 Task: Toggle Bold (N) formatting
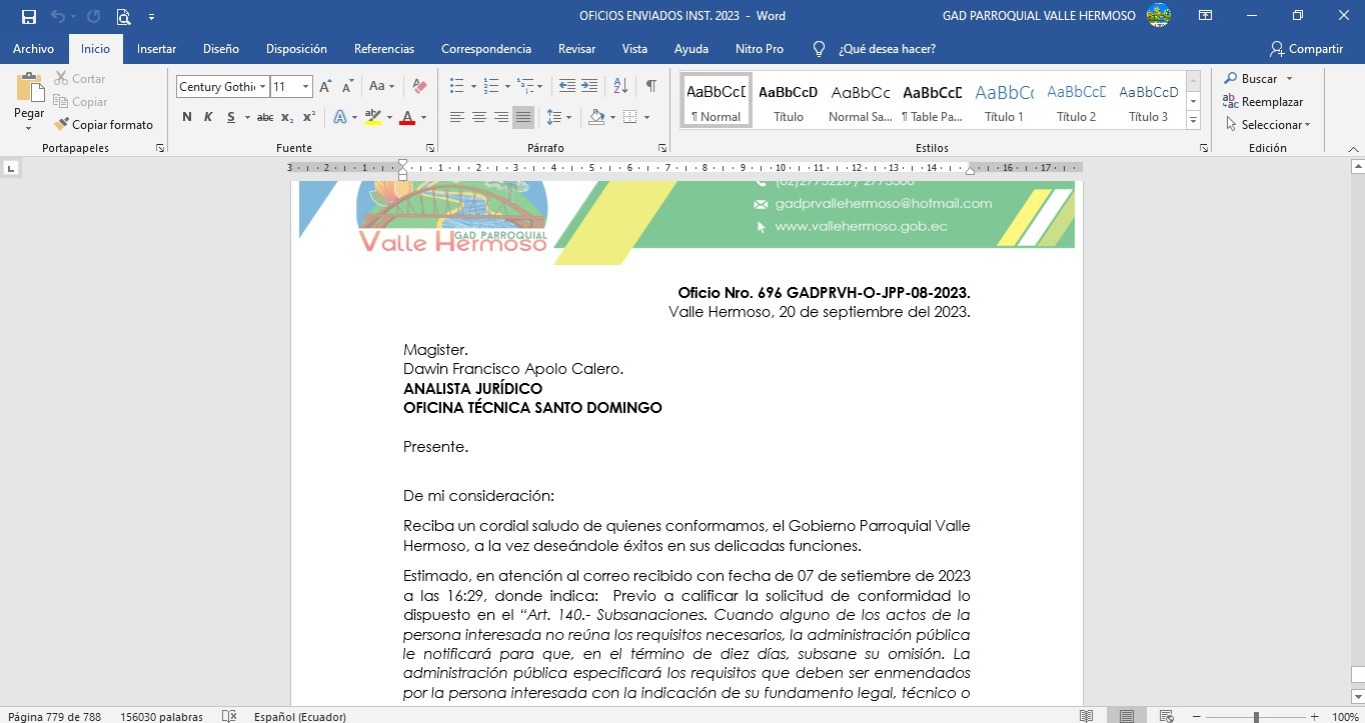187,117
